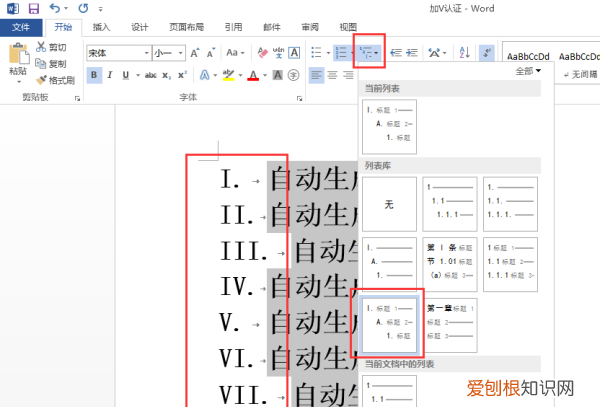Click the text effects A icon

tap(205, 75)
